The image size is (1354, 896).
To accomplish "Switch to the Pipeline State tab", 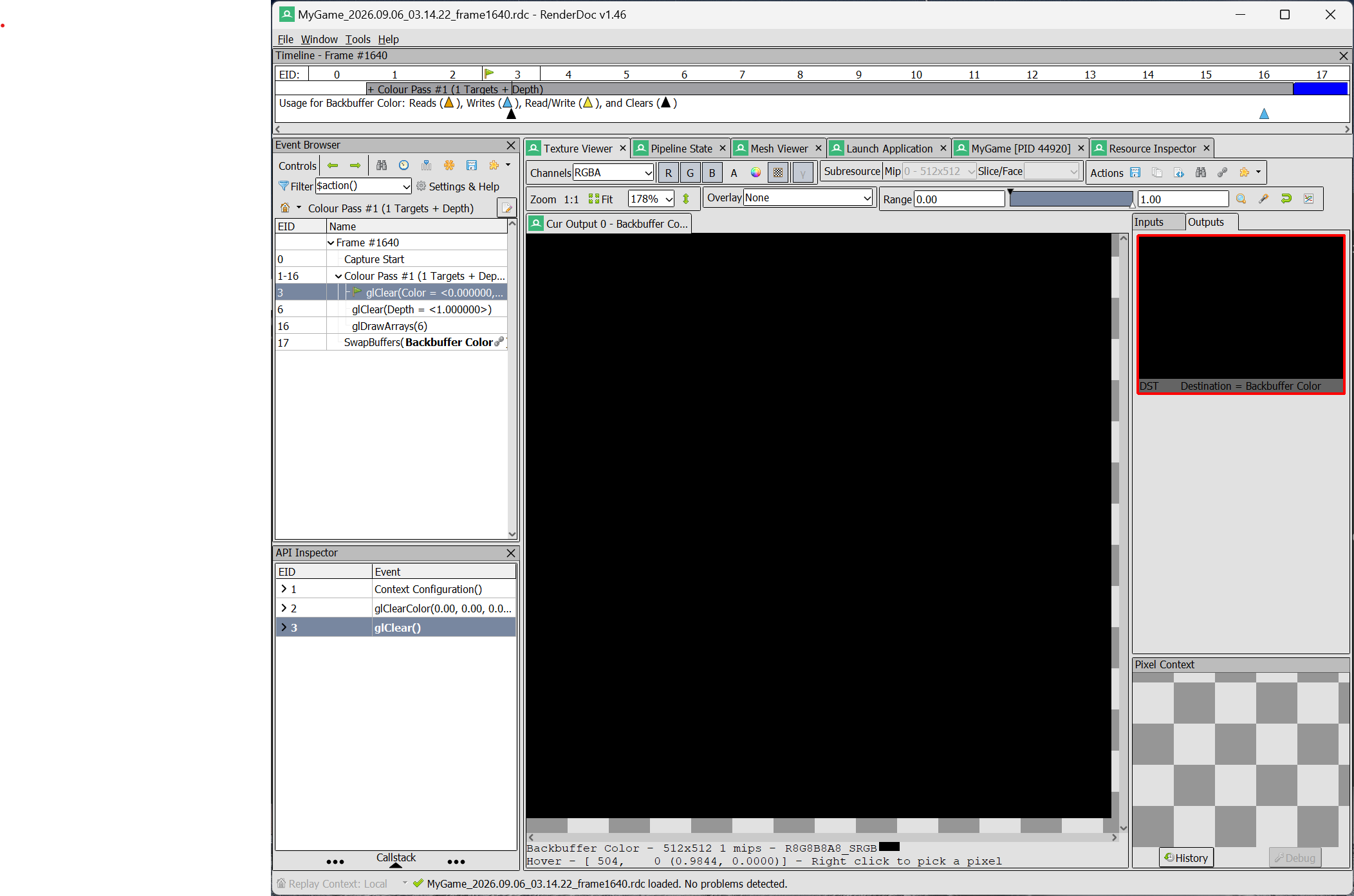I will tap(680, 149).
